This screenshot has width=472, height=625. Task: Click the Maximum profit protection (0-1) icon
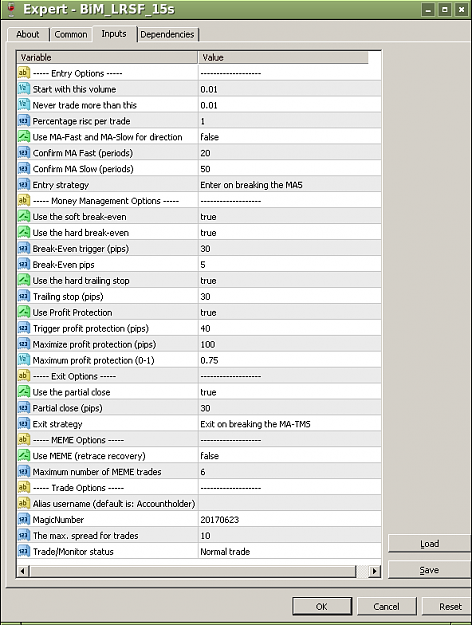coord(24,360)
